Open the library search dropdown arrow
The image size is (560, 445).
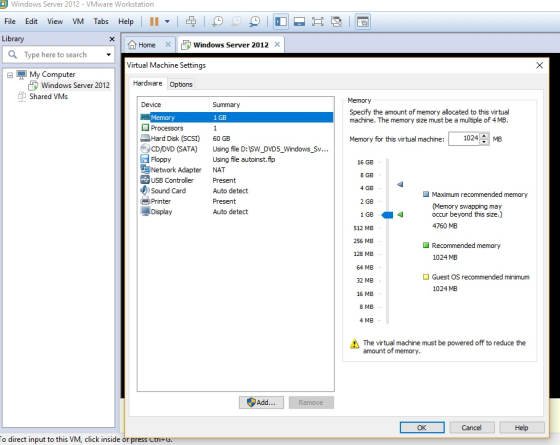click(x=108, y=55)
